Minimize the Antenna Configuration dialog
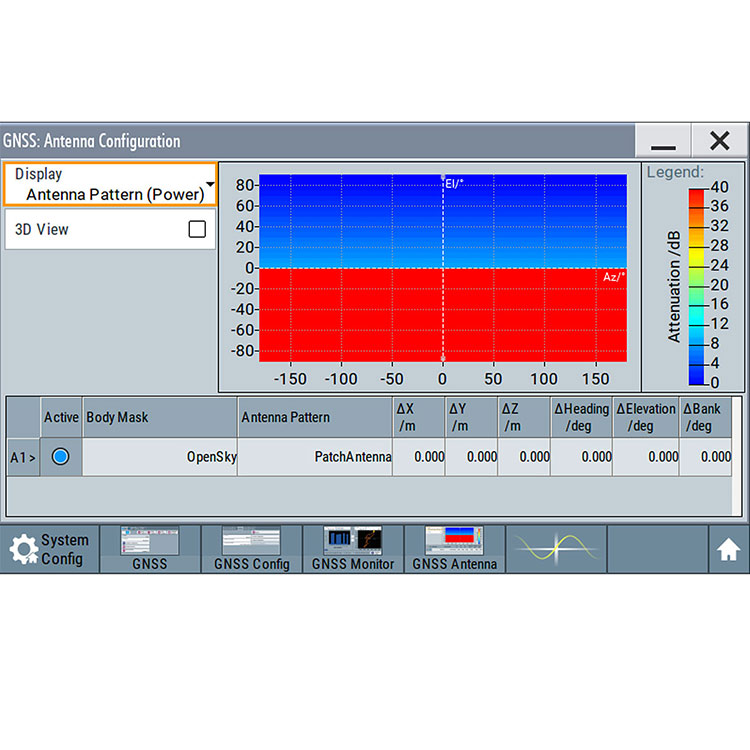The height and width of the screenshot is (750, 750). pos(662,142)
